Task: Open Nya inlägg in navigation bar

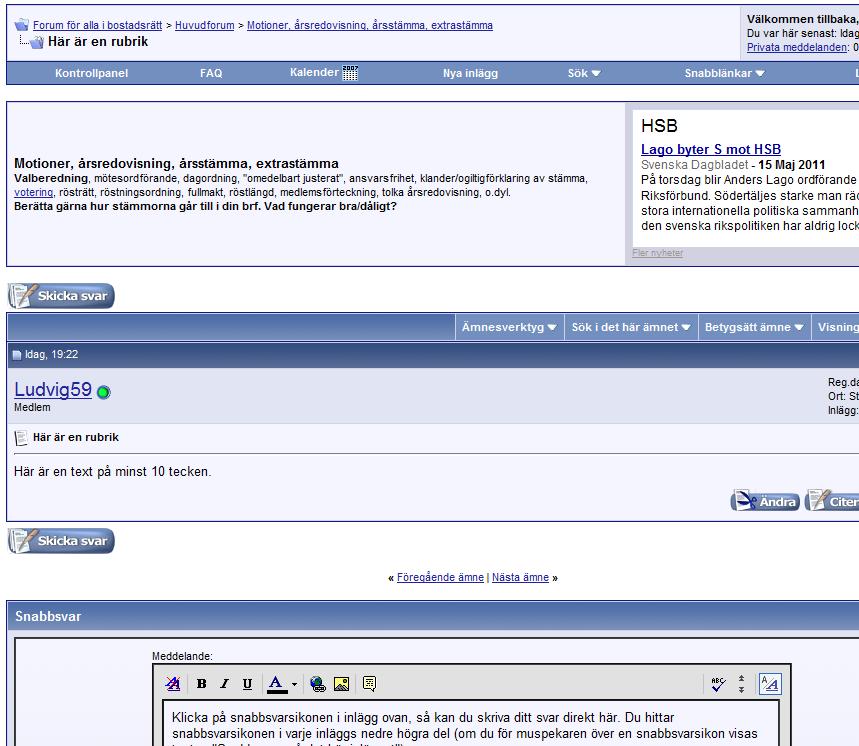Action: click(x=471, y=73)
